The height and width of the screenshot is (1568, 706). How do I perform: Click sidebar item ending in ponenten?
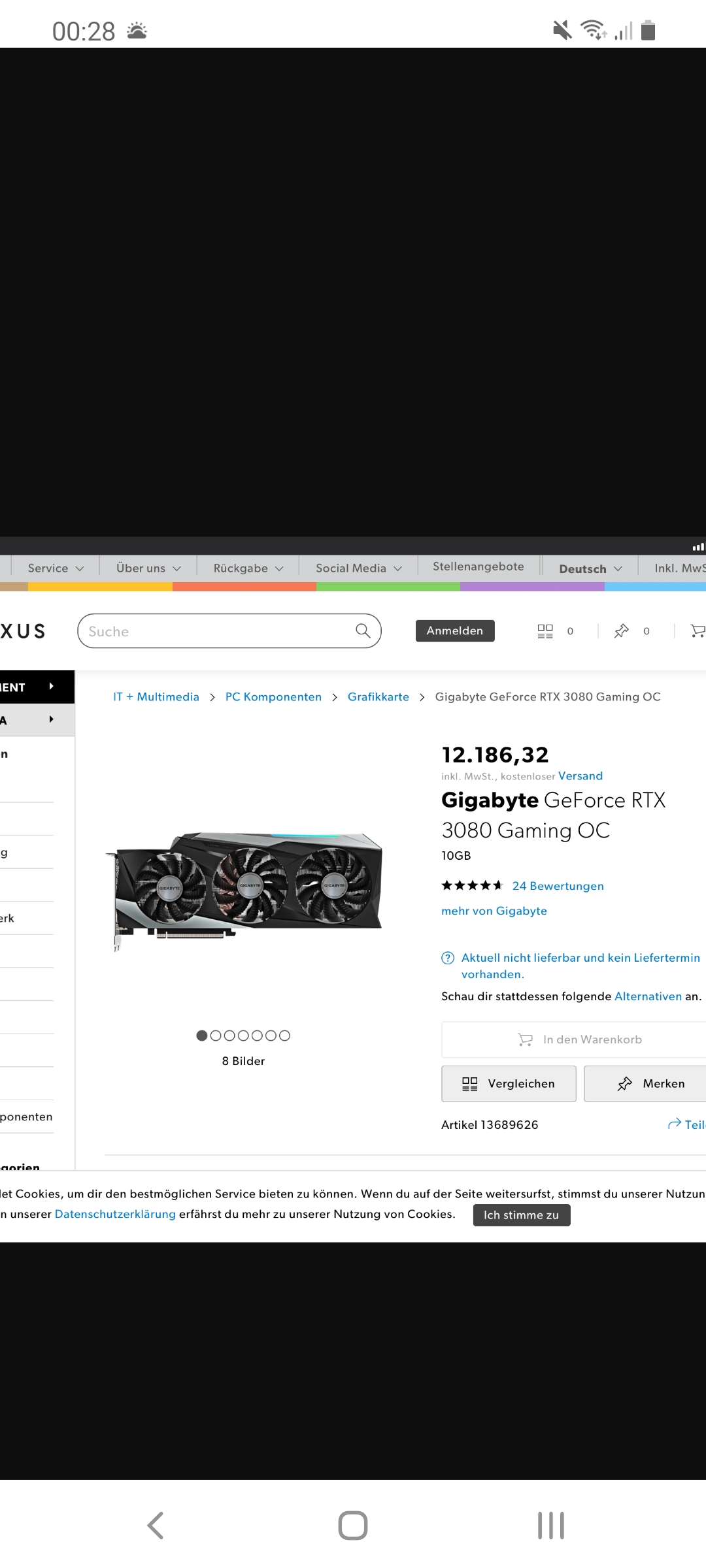[26, 1117]
